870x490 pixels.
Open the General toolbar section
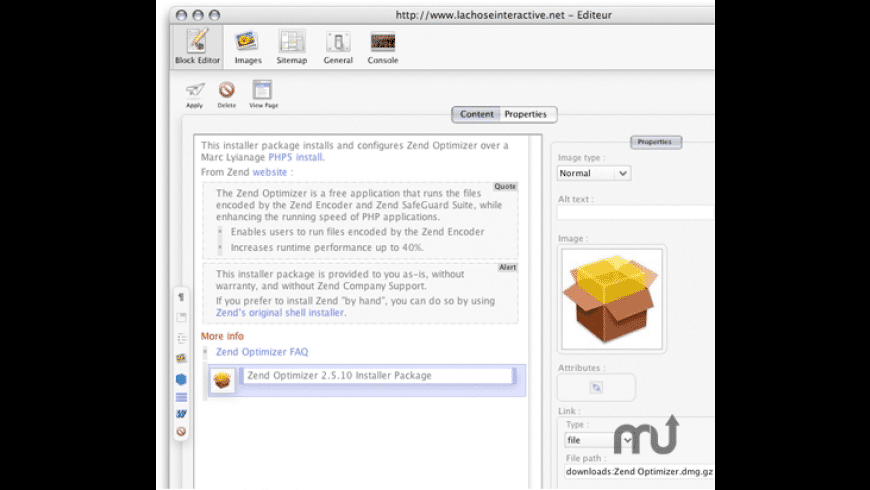pos(338,47)
